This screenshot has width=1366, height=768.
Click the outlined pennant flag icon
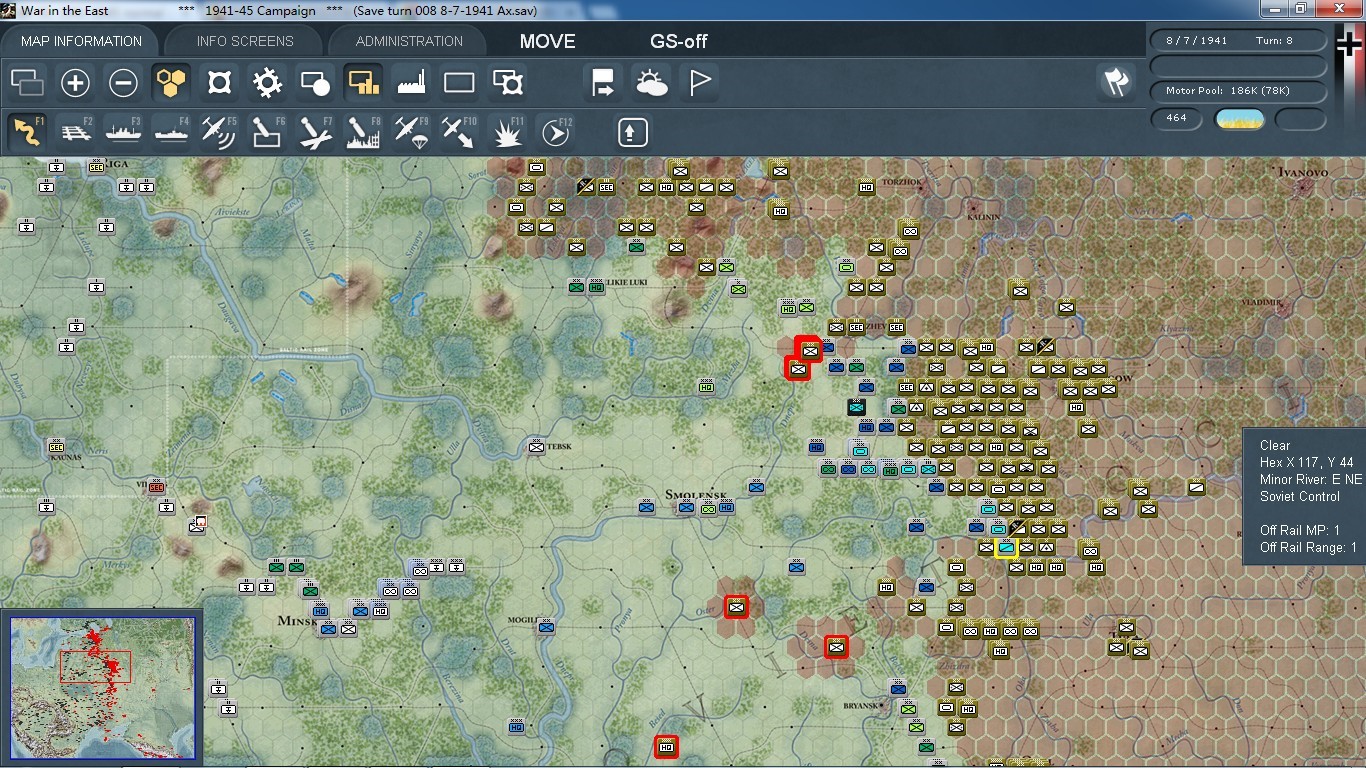699,82
